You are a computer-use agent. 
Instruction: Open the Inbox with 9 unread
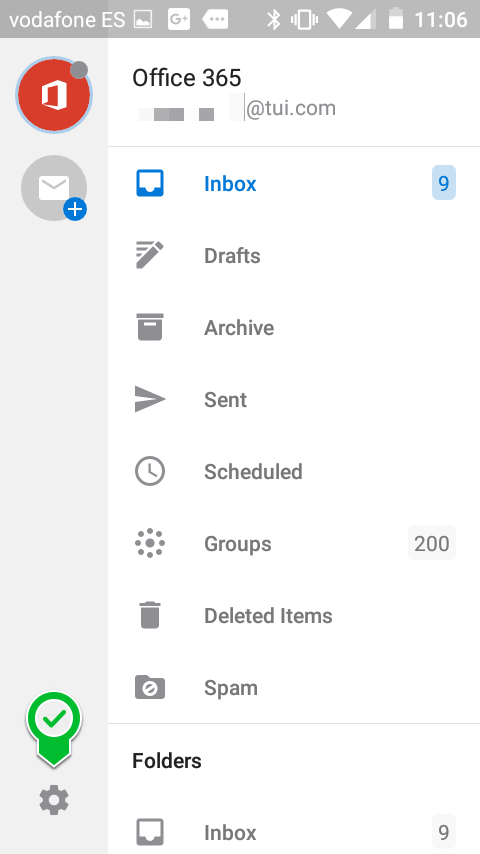coord(294,184)
